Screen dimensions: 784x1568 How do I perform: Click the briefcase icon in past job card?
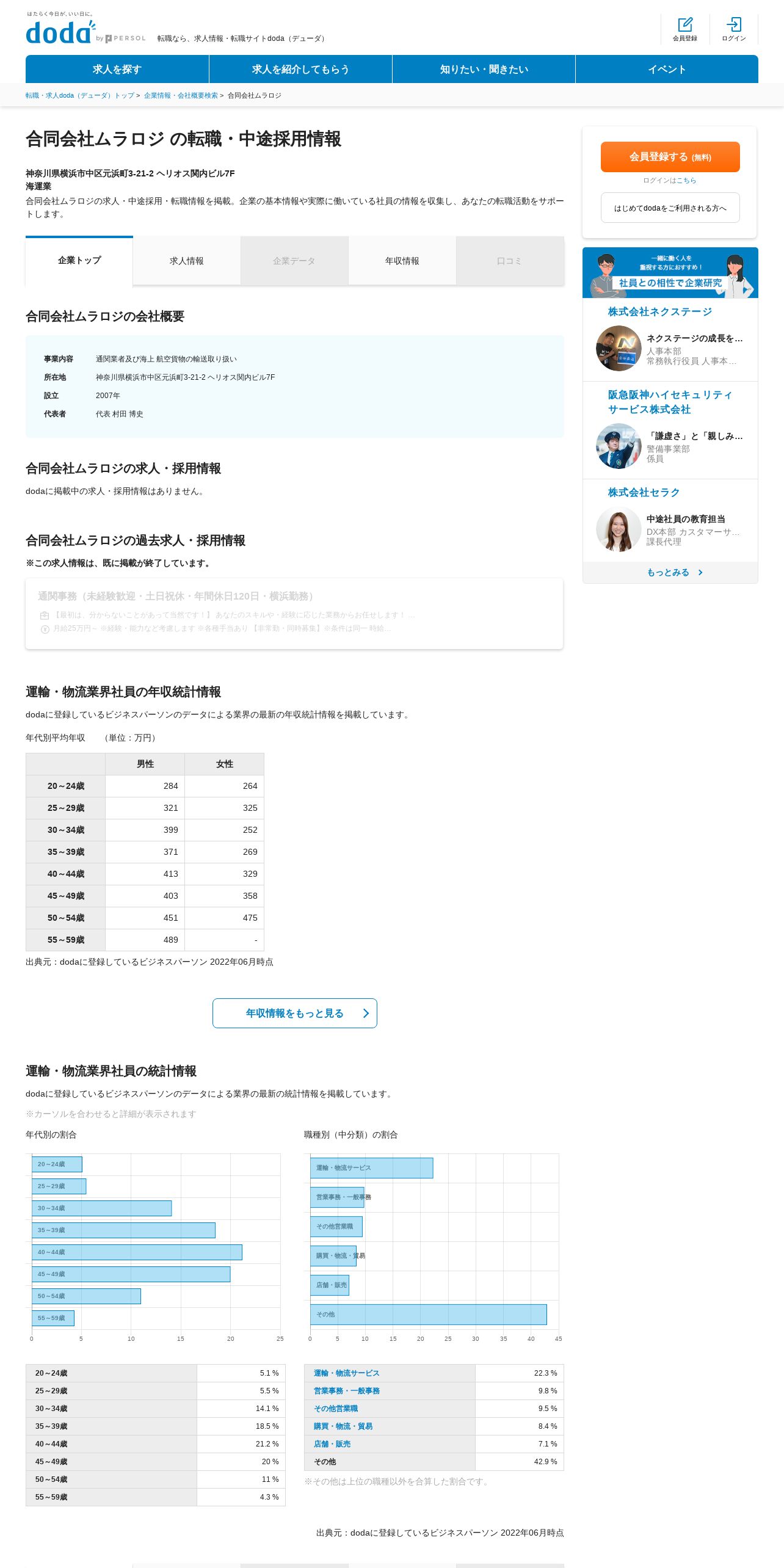tap(45, 615)
